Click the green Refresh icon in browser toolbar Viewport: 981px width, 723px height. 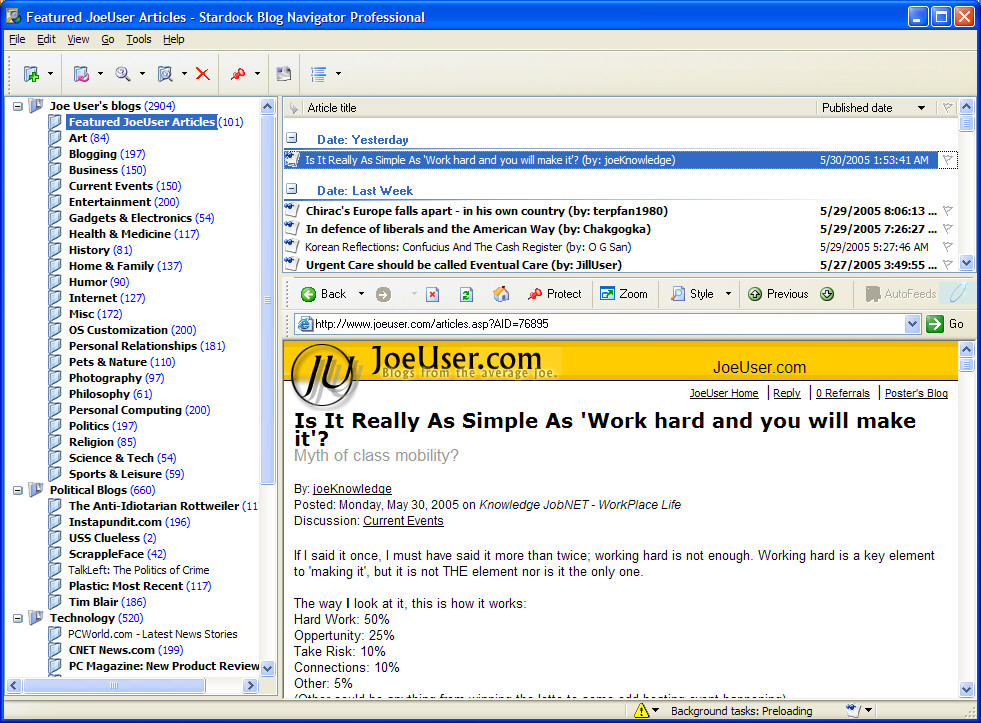[466, 294]
